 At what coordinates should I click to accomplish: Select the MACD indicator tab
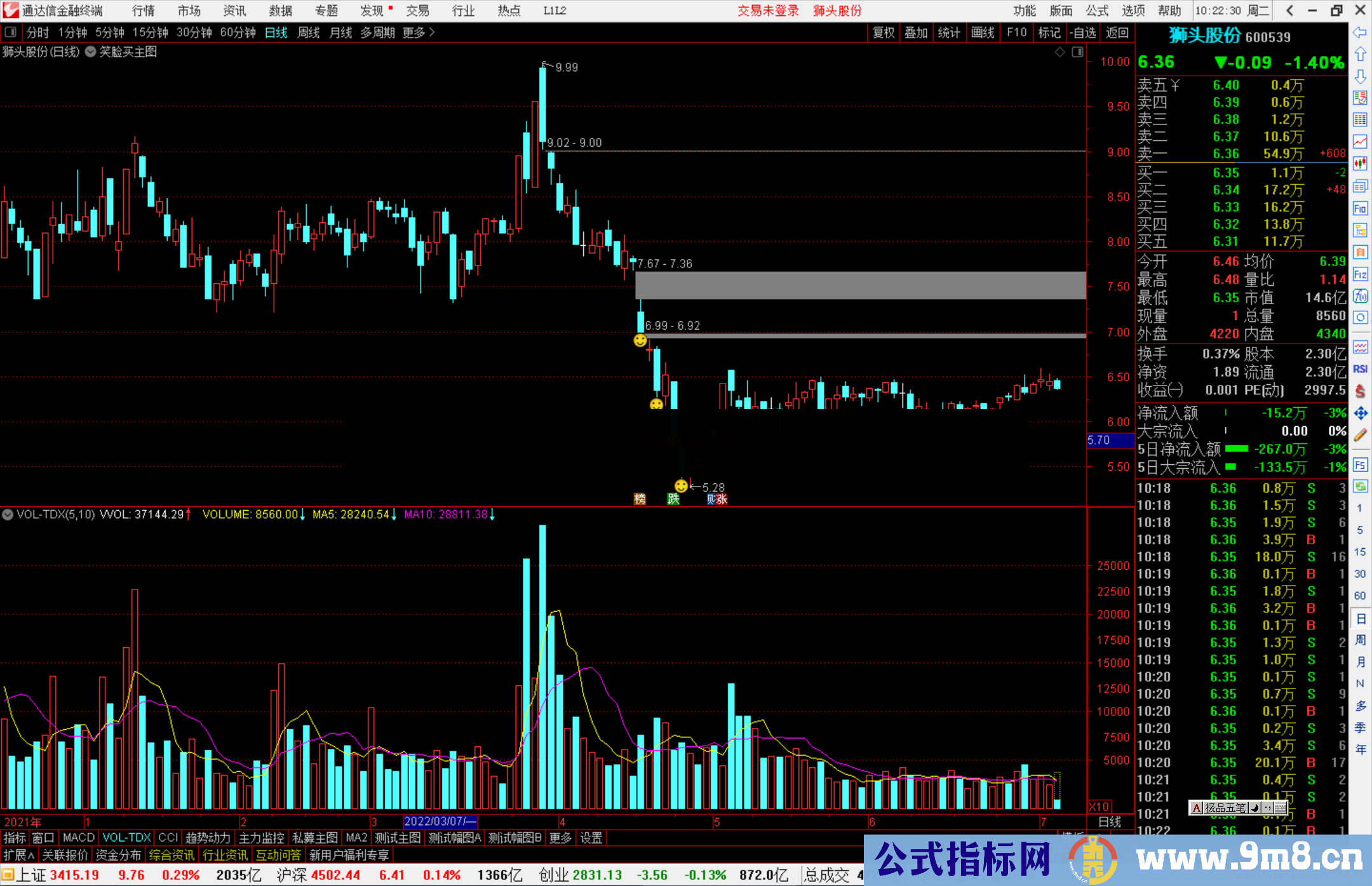(79, 838)
